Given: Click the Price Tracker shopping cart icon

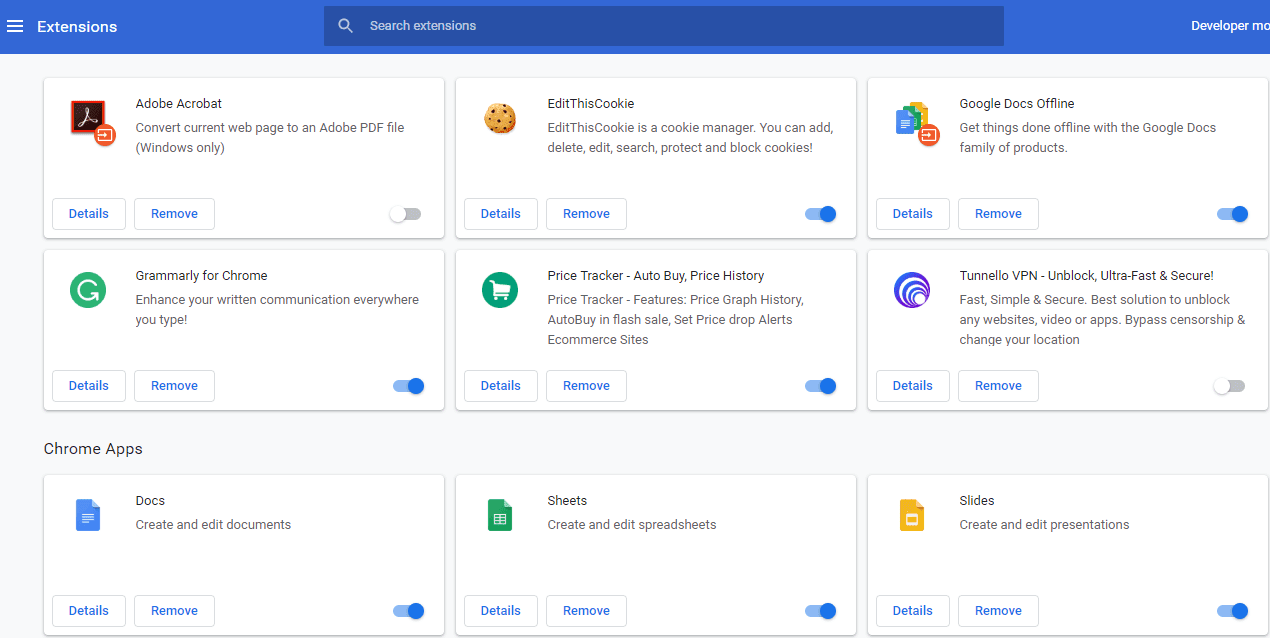Looking at the screenshot, I should 500,291.
